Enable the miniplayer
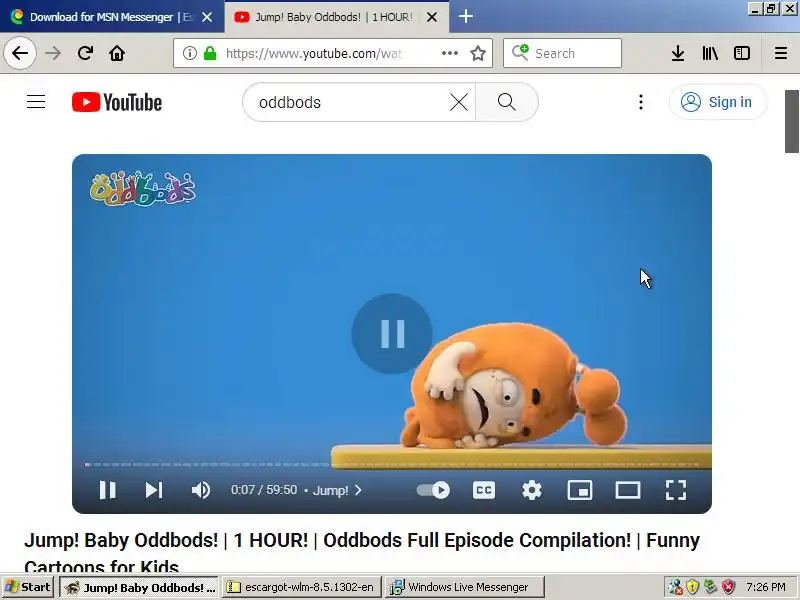The width and height of the screenshot is (800, 600). (580, 490)
